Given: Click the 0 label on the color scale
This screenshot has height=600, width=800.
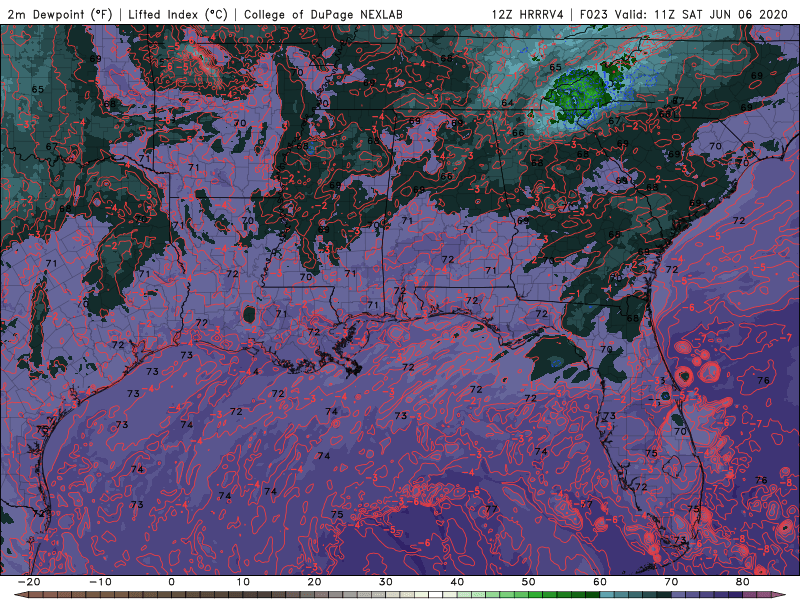Looking at the screenshot, I should pyautogui.click(x=171, y=582).
